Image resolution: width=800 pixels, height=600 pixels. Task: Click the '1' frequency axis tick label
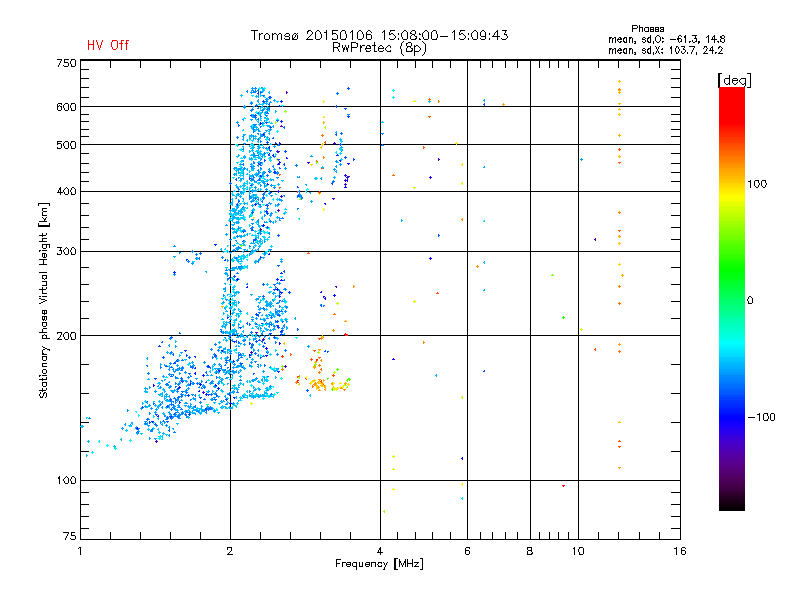80,551
